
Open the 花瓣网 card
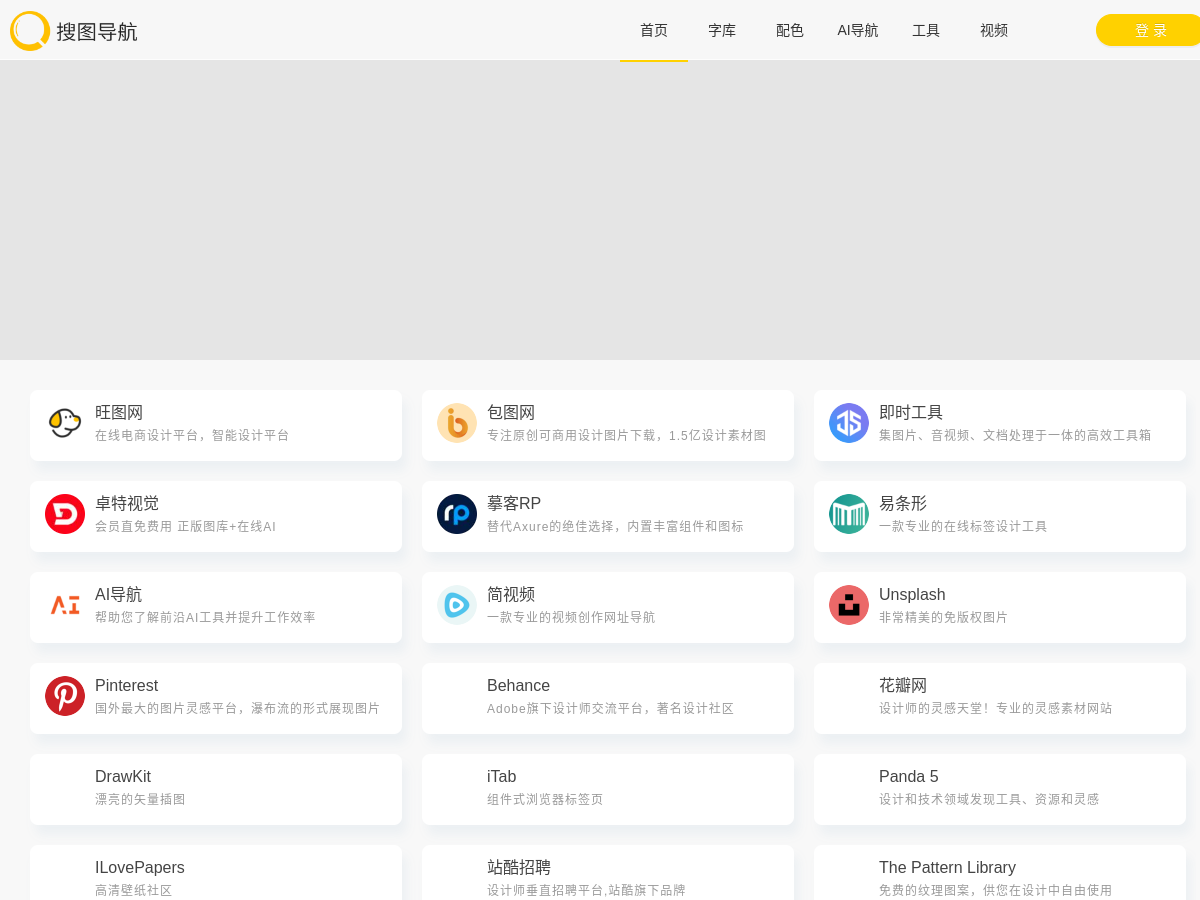tap(1000, 698)
